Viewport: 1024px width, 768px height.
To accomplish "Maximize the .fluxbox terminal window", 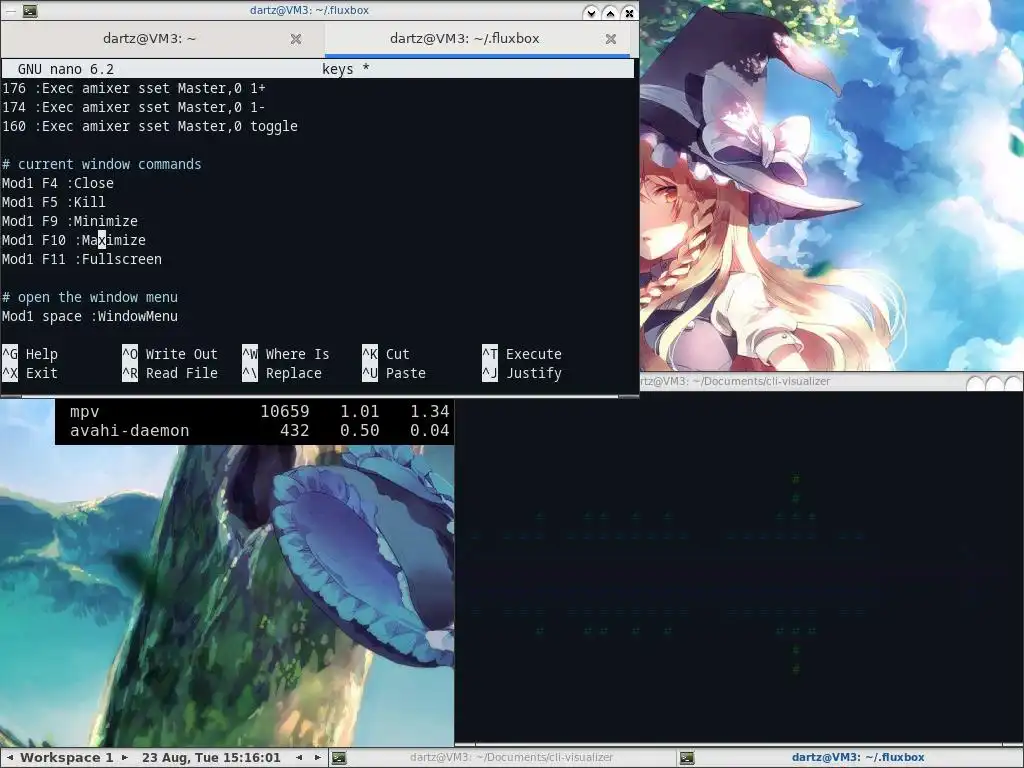I will click(610, 12).
